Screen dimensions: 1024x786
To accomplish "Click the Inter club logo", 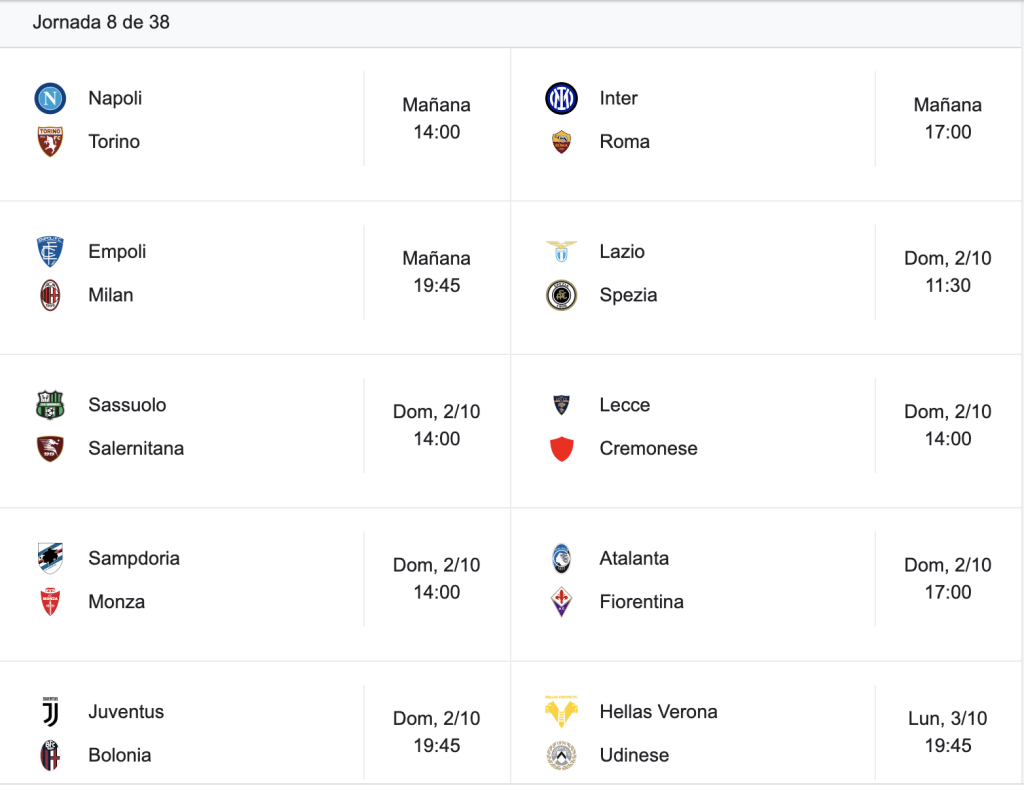I will tap(561, 99).
